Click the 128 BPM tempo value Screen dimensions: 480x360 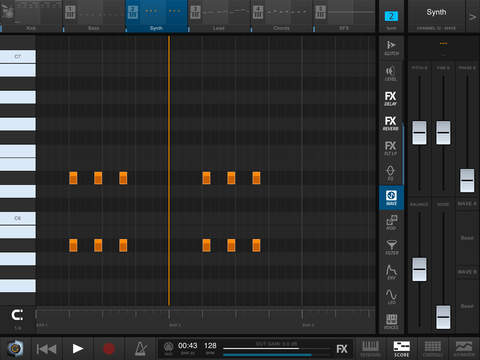[x=210, y=346]
